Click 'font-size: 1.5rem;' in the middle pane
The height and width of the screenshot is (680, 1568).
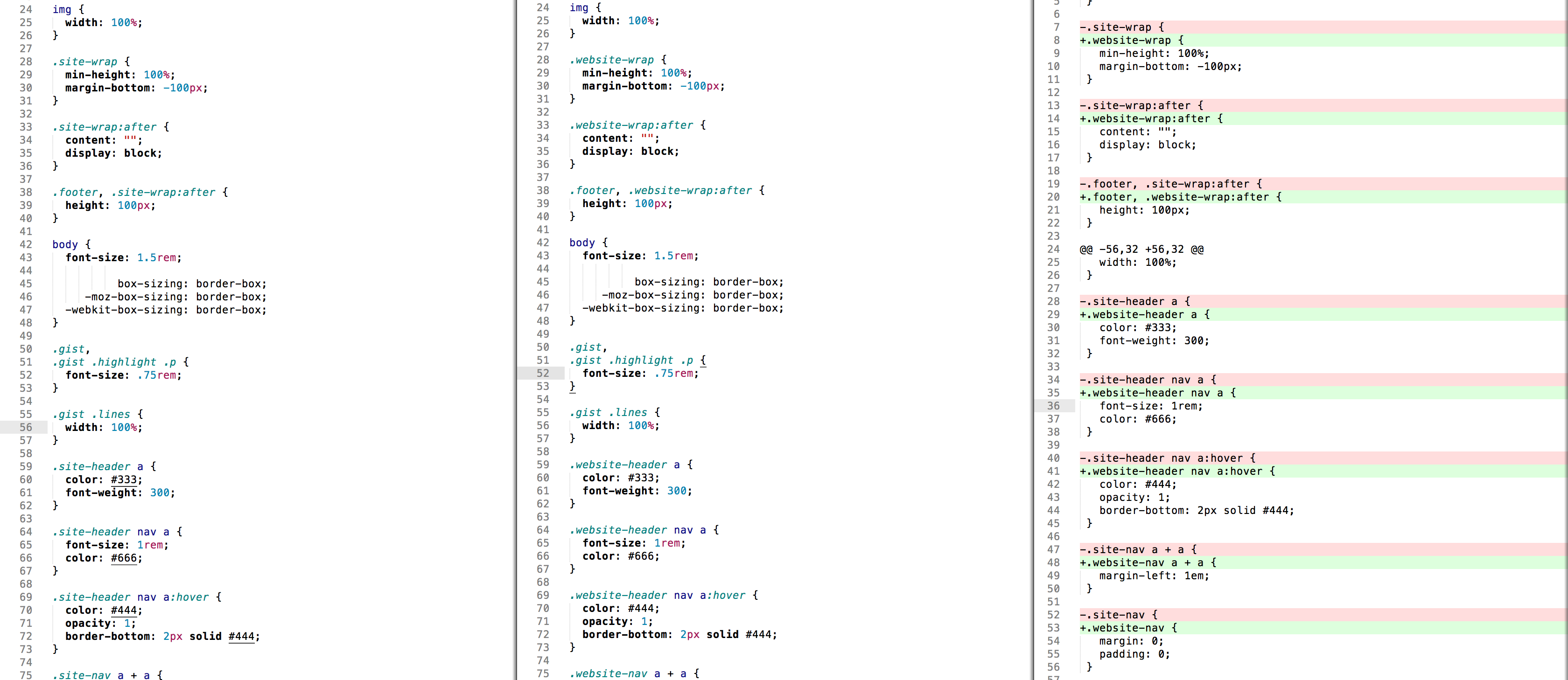(641, 256)
